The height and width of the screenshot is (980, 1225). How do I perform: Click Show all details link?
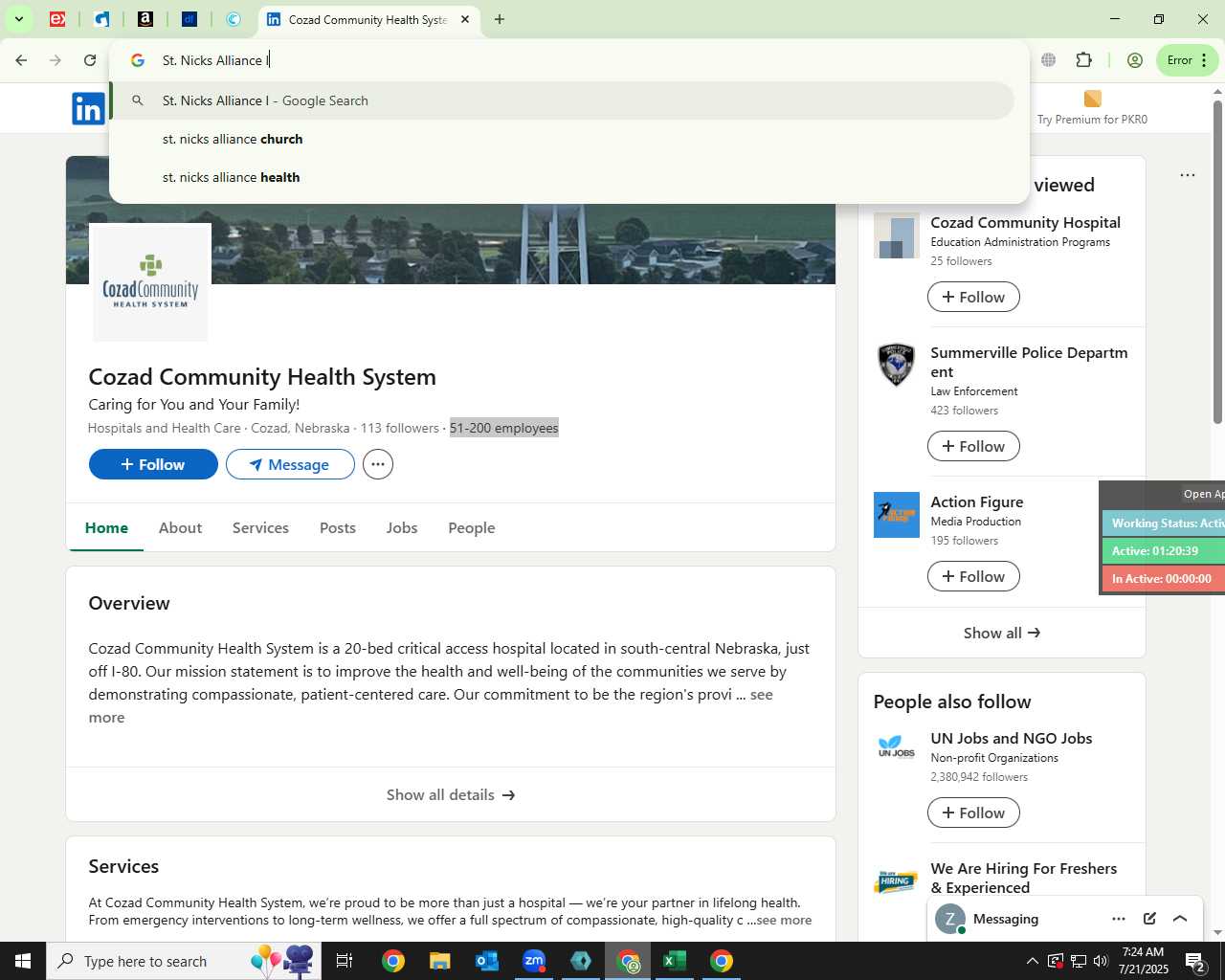point(451,794)
